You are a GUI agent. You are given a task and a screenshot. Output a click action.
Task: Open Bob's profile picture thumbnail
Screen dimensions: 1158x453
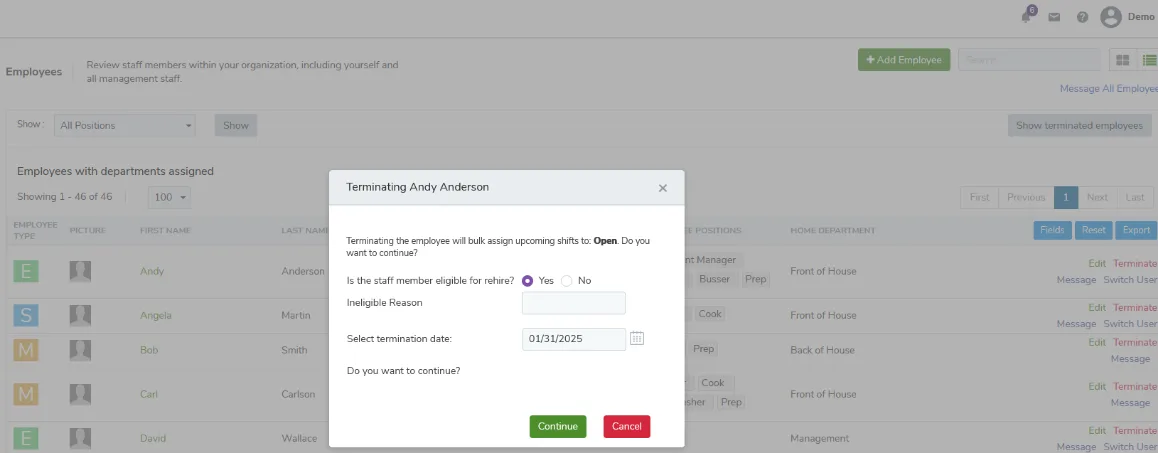click(x=80, y=350)
